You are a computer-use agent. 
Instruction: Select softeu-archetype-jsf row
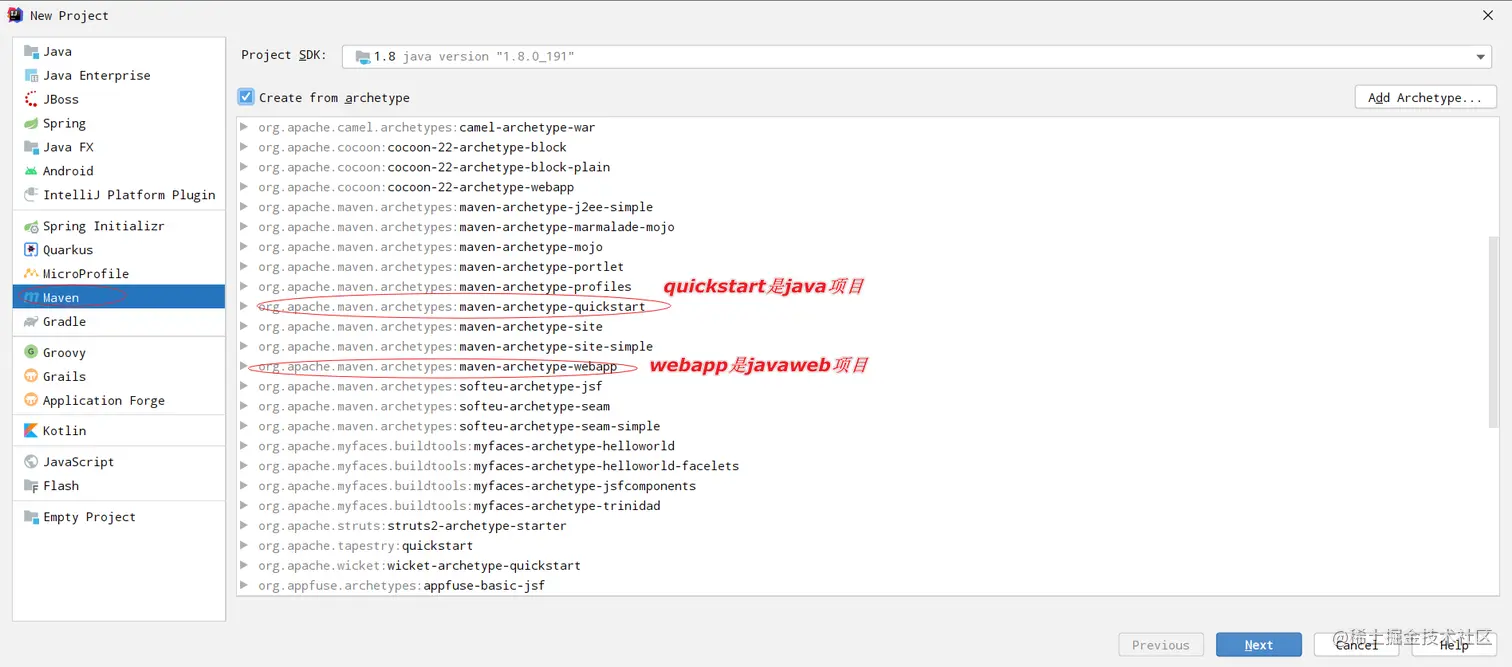pos(862,386)
